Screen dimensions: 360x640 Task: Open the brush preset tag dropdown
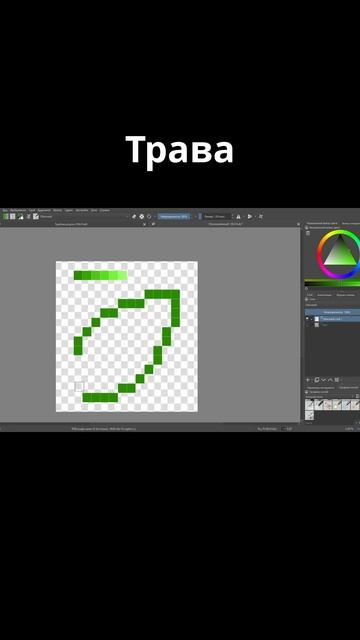click(x=330, y=397)
